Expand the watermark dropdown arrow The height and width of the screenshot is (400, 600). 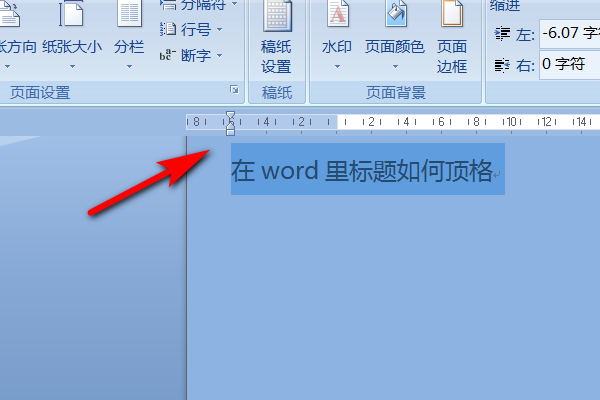point(337,67)
